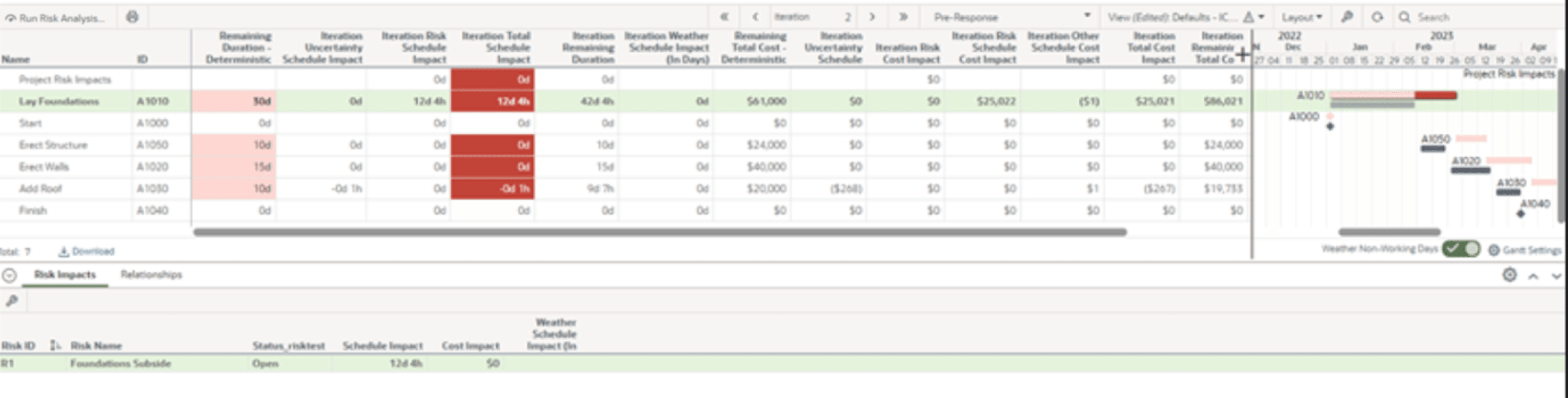Click Status_risktest column header
Viewport: 1568px width, 398px height.
(289, 345)
